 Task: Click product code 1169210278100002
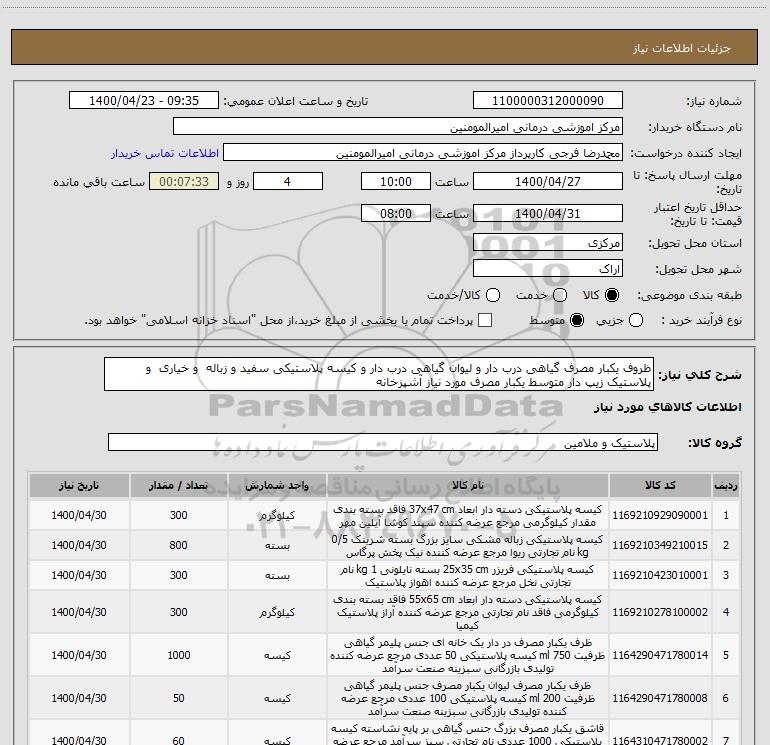pyautogui.click(x=660, y=612)
